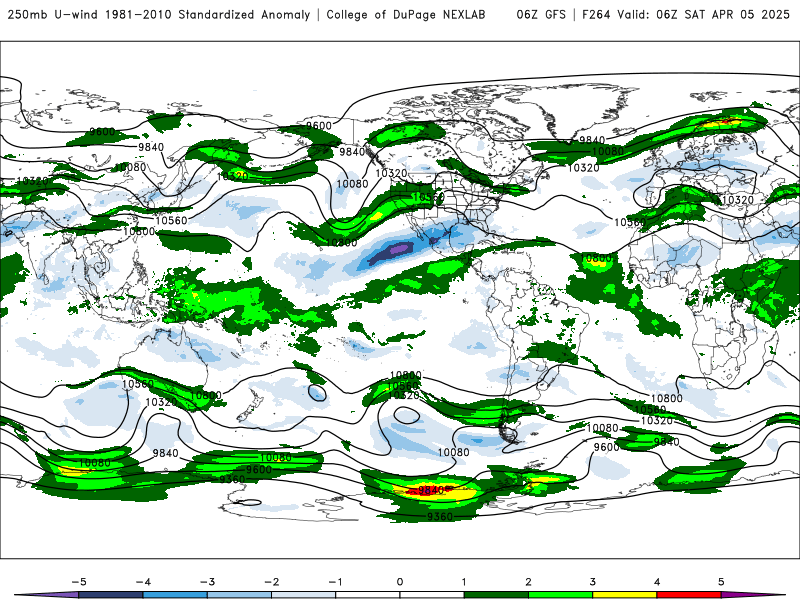
Task: Click the "College of DuPage NEXLAB" text
Action: coord(406,15)
